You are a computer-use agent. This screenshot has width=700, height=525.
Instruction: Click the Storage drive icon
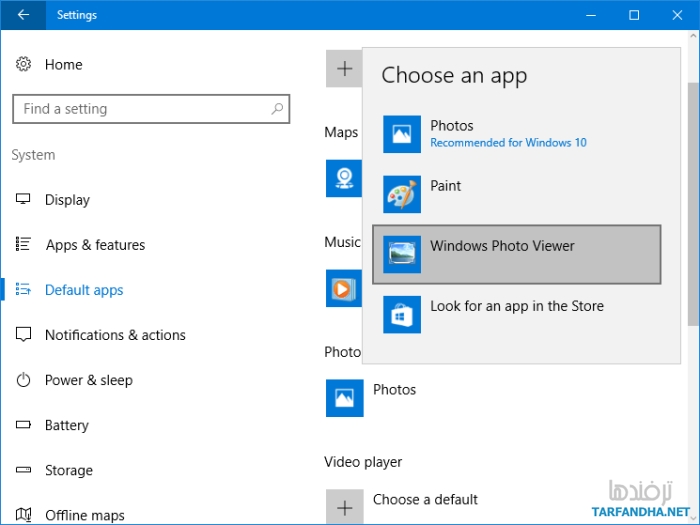[x=23, y=470]
